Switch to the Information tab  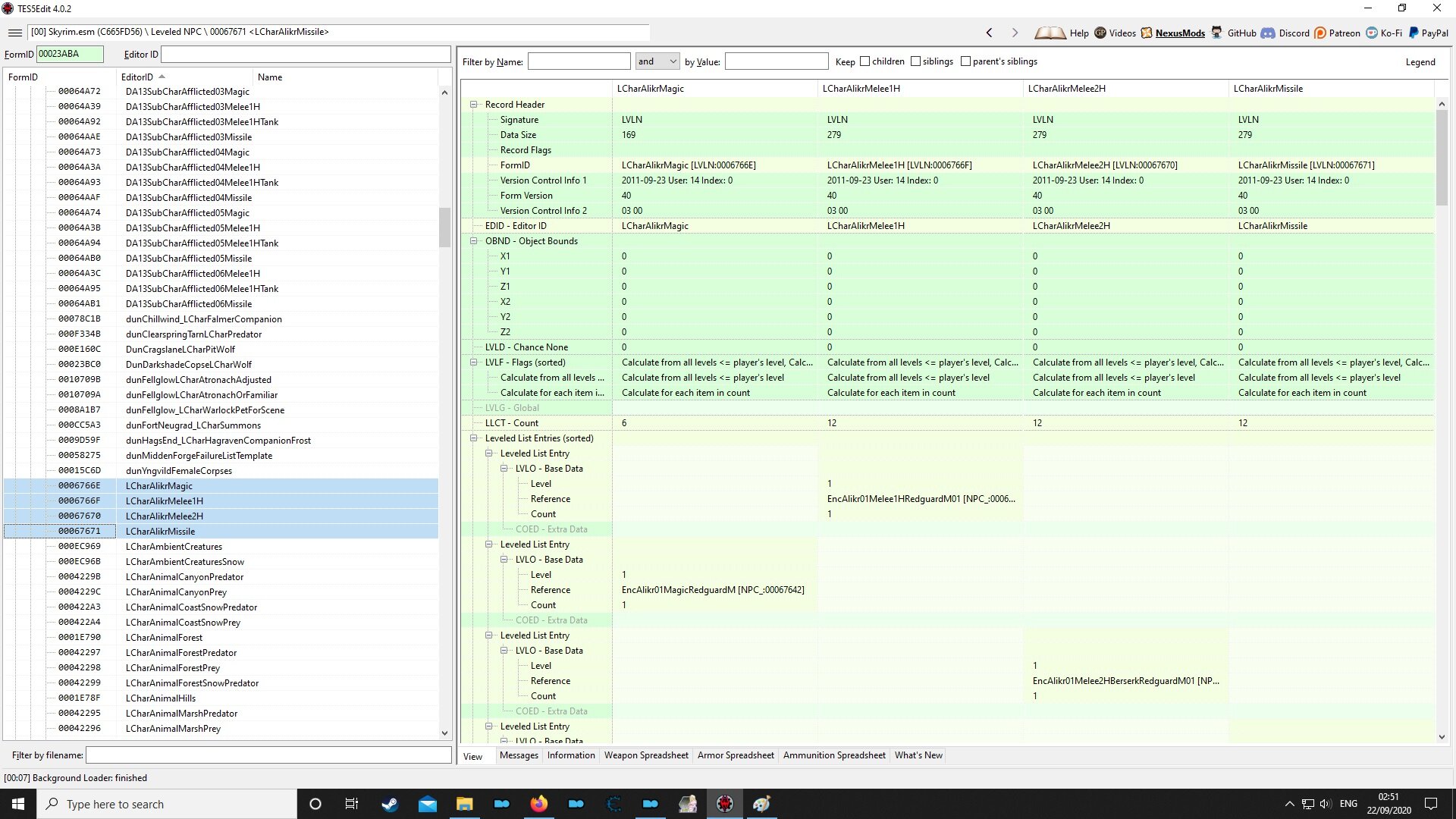pyautogui.click(x=571, y=755)
